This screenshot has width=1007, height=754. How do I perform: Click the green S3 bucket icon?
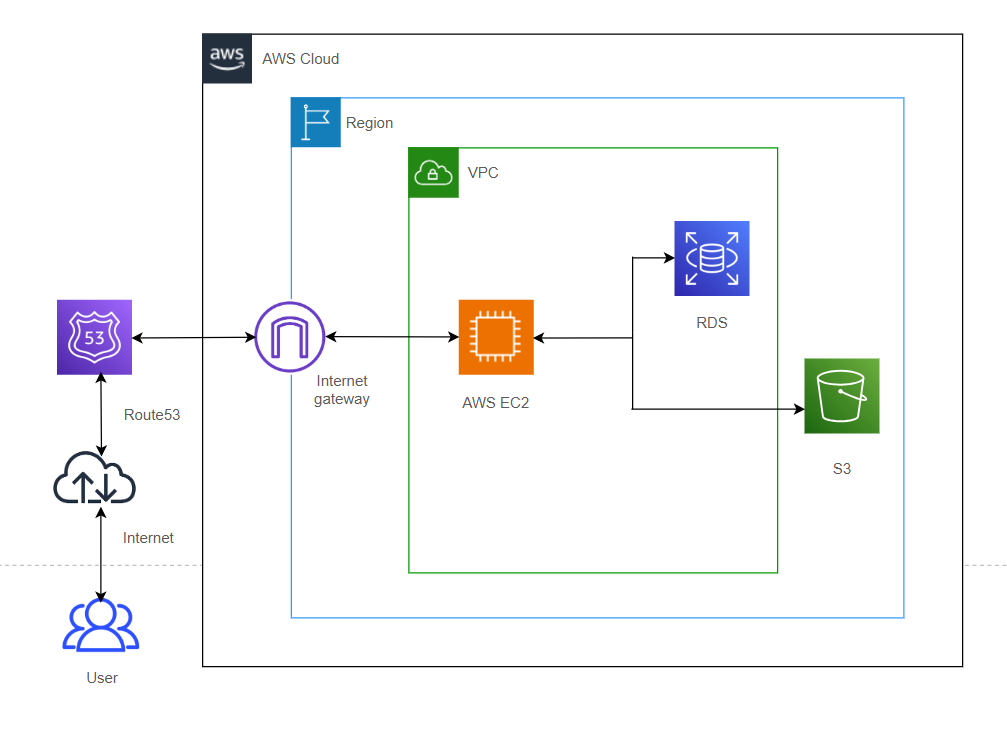click(842, 396)
